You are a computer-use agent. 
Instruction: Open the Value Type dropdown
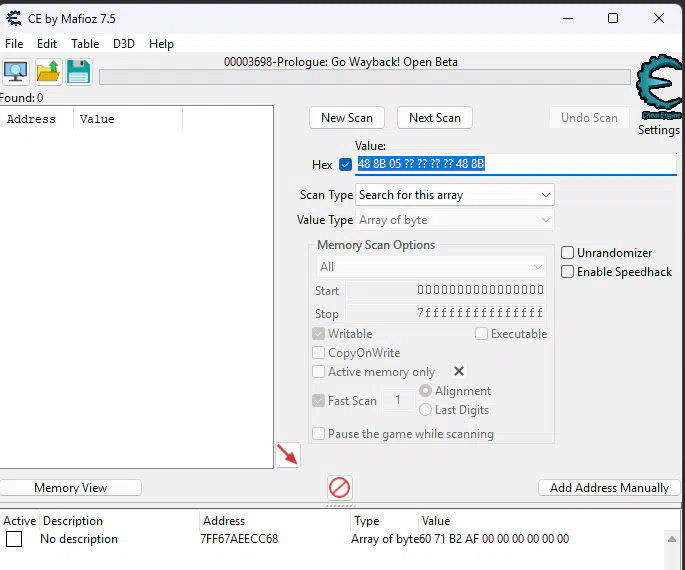coord(455,220)
